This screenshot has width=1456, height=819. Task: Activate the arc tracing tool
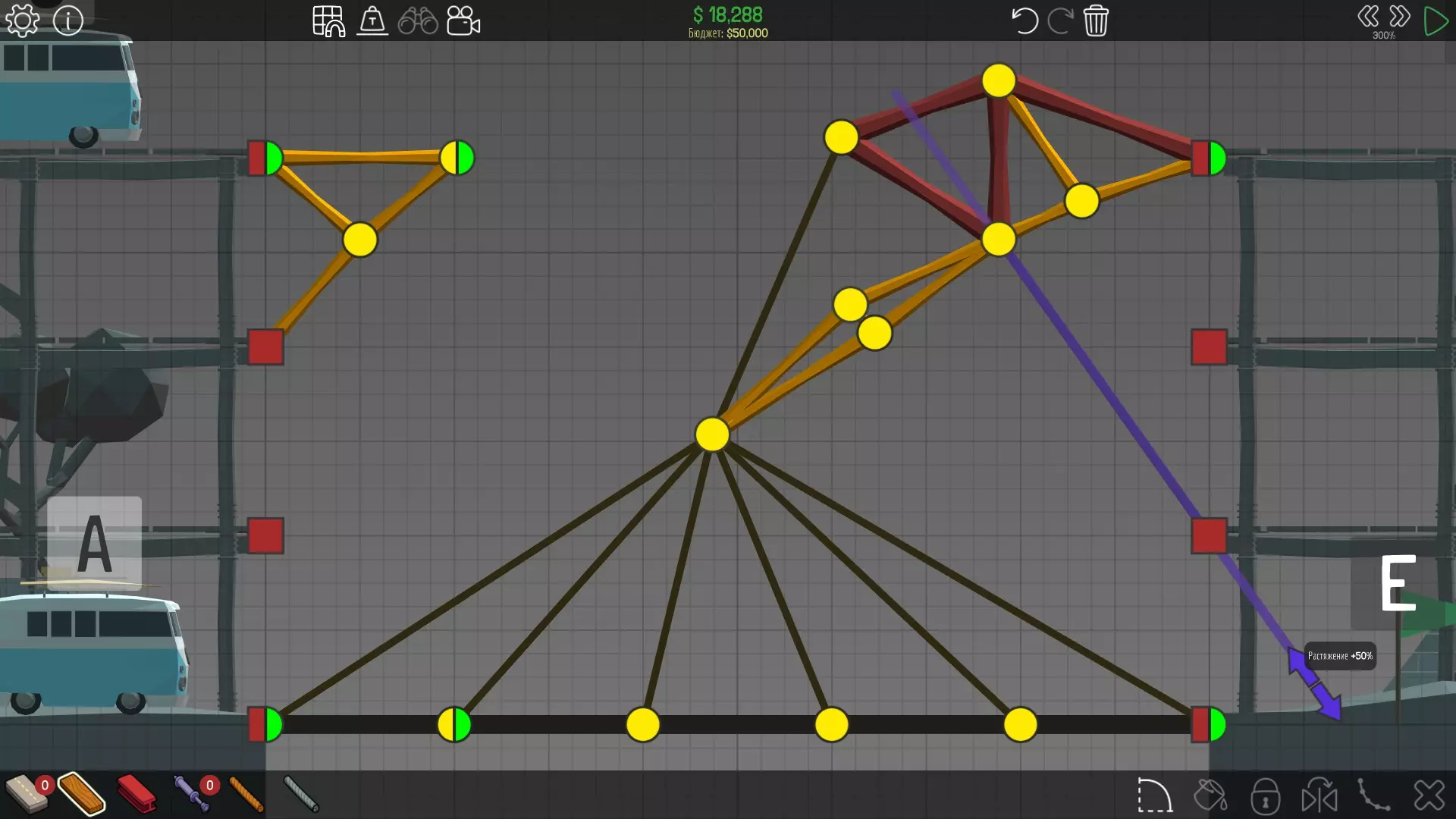click(1155, 795)
